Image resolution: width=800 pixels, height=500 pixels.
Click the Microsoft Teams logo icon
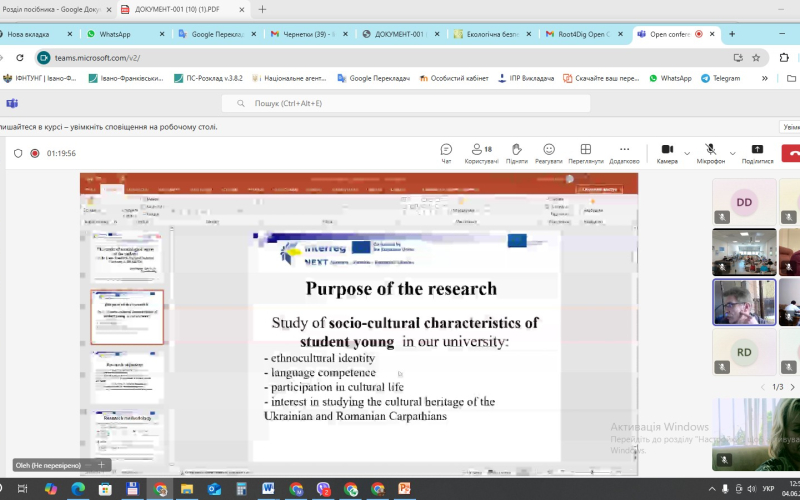coord(12,104)
